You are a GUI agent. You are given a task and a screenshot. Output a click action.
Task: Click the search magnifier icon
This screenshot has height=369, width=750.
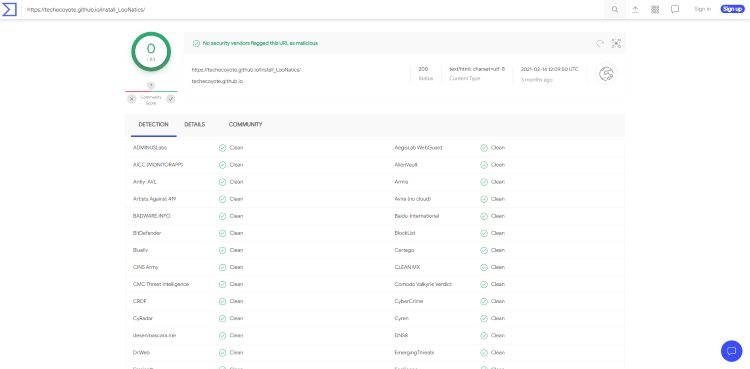pos(615,10)
